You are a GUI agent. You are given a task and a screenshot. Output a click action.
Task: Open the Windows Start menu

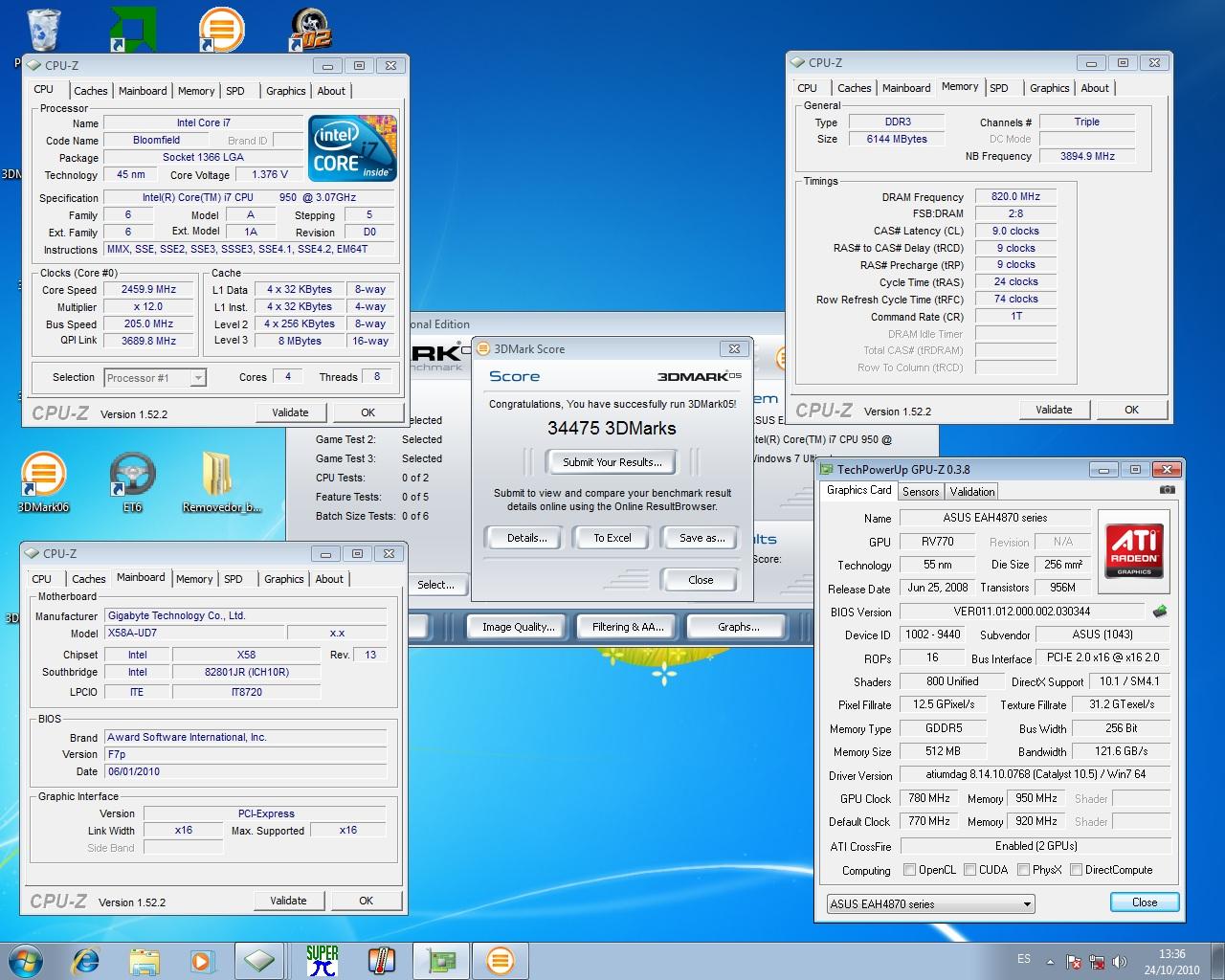(x=26, y=960)
